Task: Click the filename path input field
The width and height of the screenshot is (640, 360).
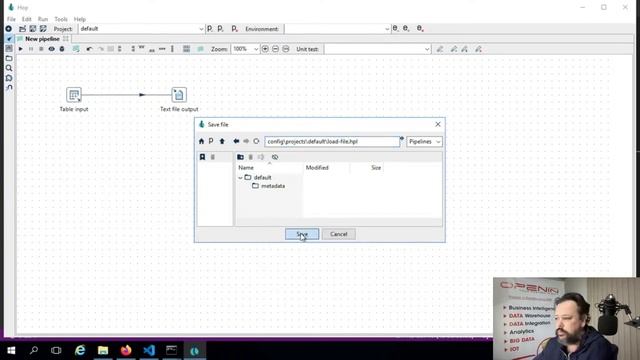Action: click(x=332, y=142)
